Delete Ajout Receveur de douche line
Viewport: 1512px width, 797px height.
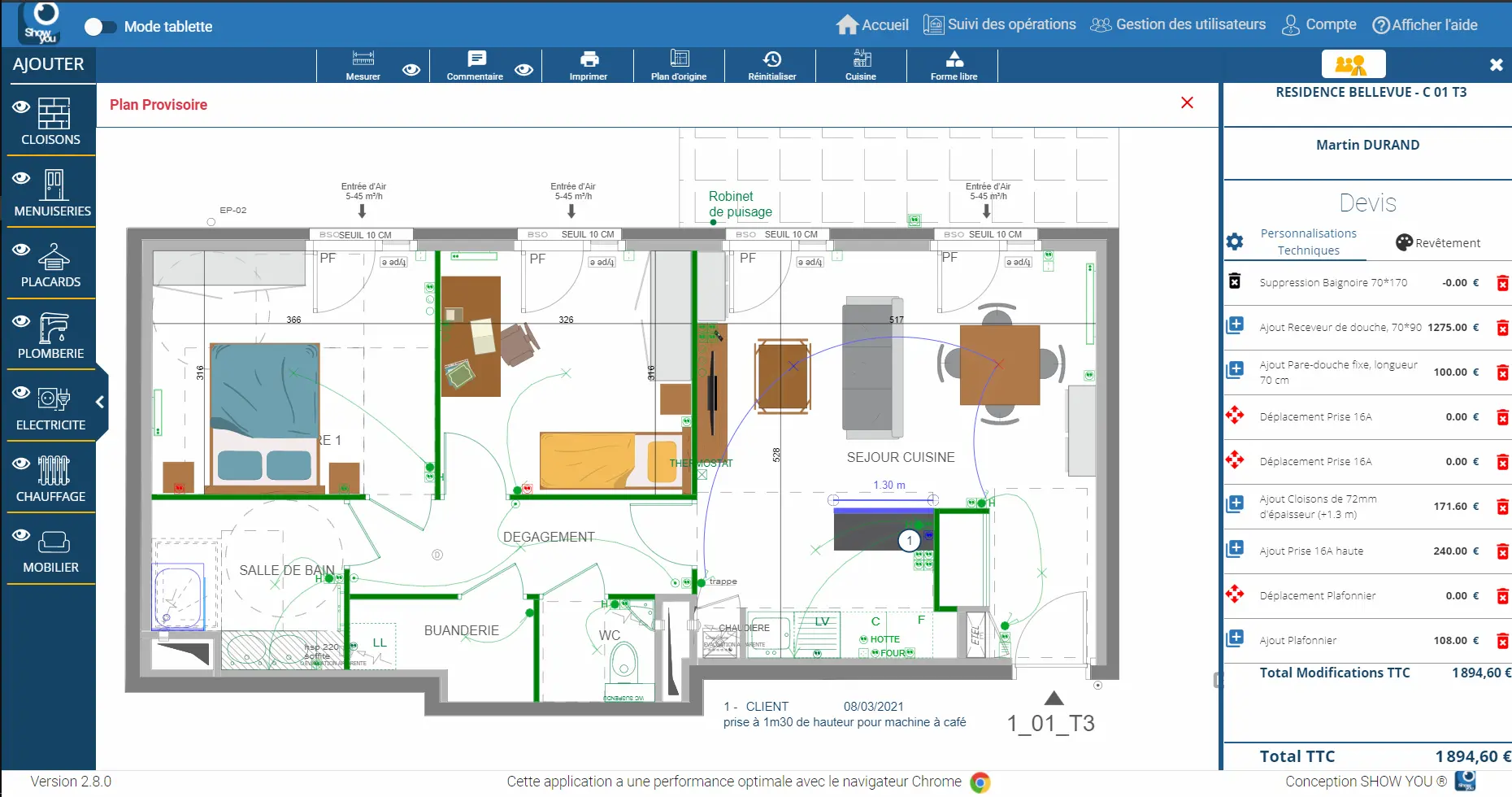(1503, 328)
